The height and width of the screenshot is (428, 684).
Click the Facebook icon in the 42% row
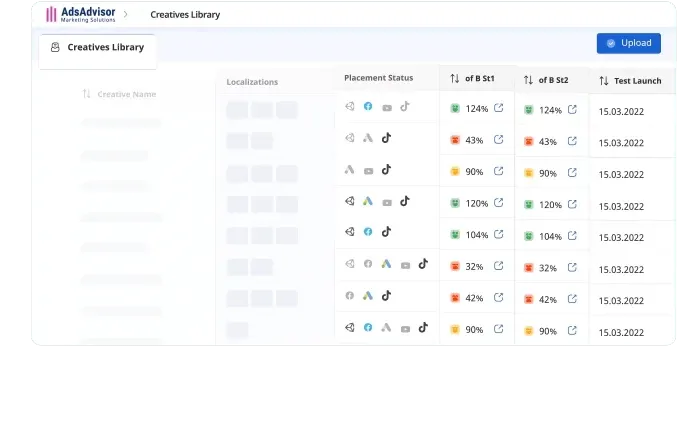click(349, 295)
